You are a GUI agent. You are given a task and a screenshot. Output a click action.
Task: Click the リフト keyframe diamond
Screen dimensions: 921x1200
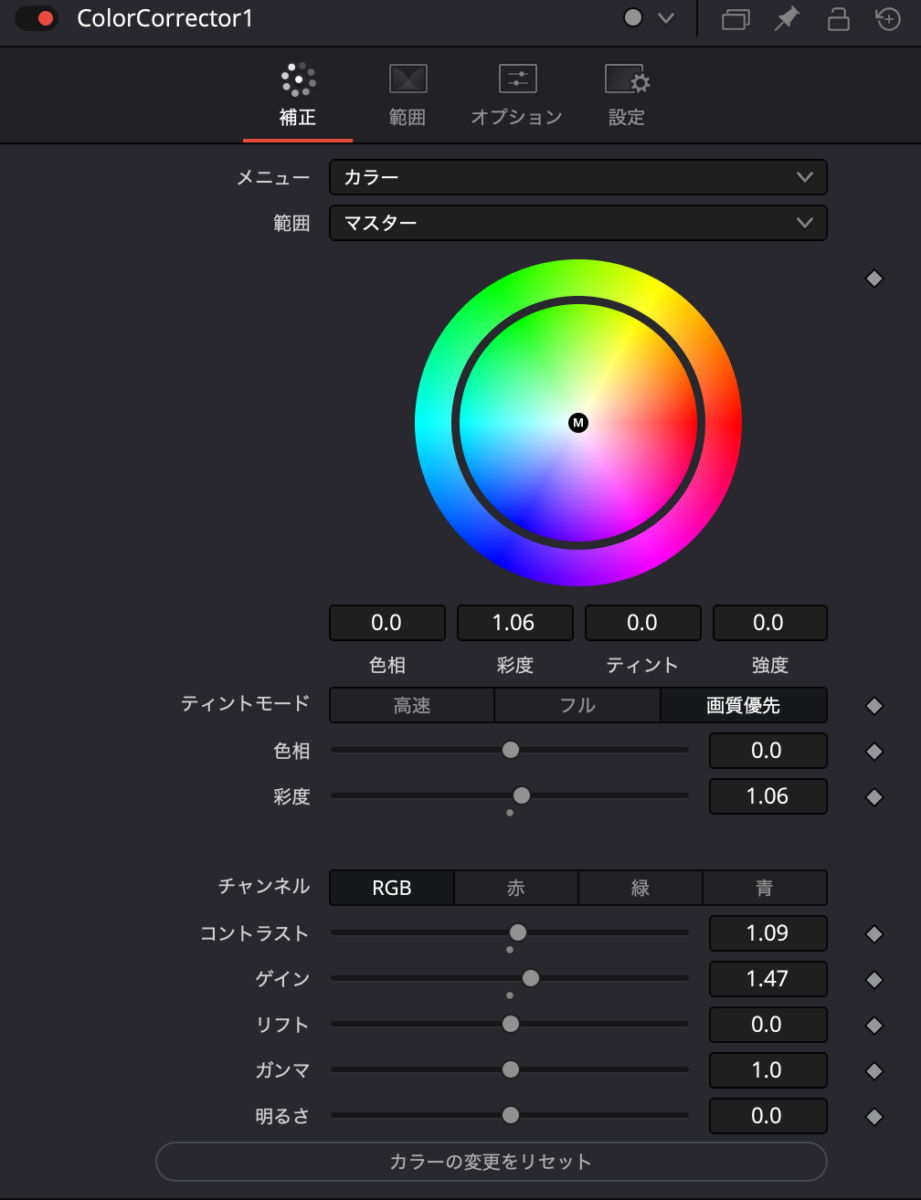click(x=874, y=1025)
